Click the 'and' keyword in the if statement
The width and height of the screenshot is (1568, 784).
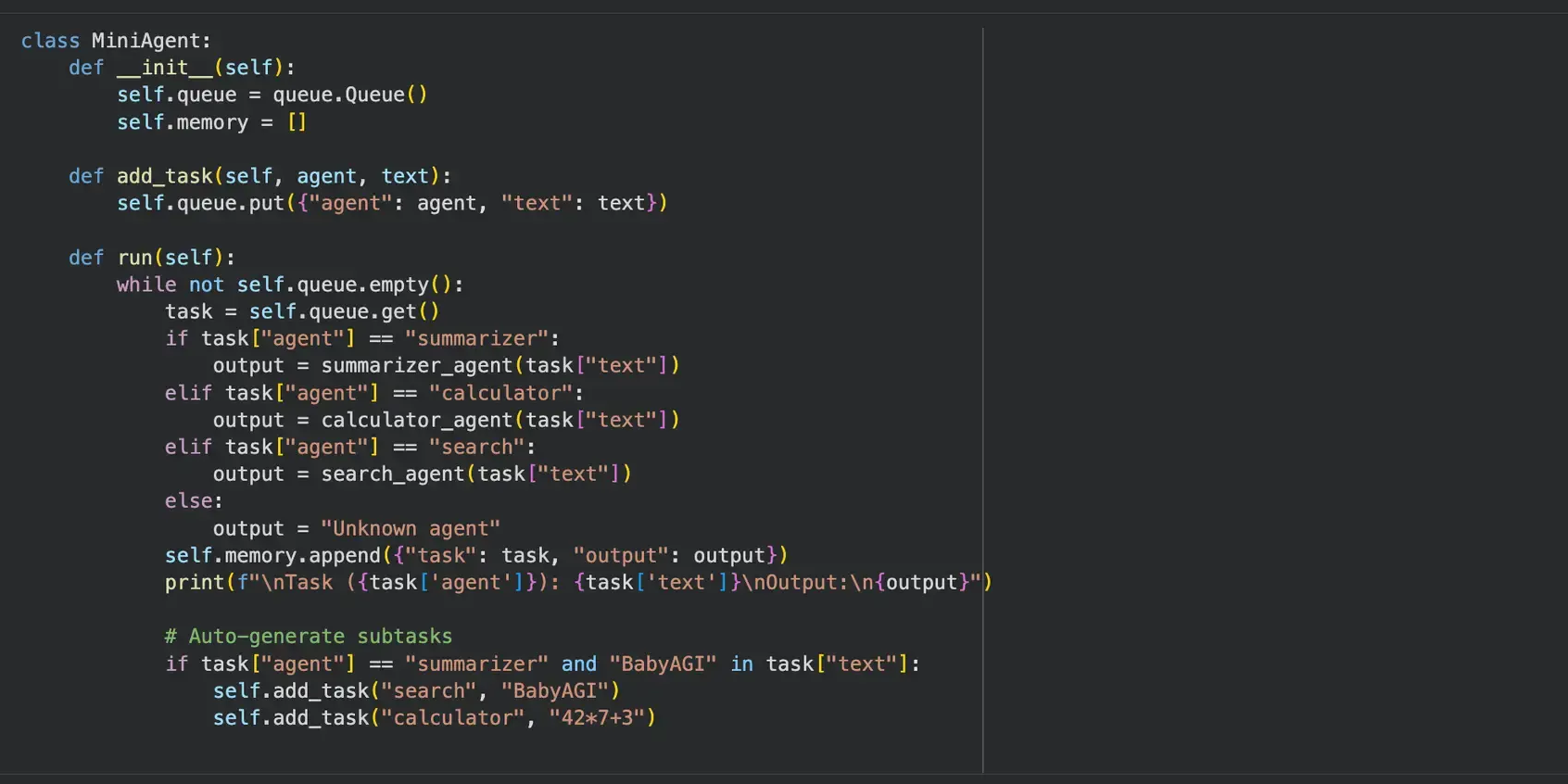tap(578, 664)
